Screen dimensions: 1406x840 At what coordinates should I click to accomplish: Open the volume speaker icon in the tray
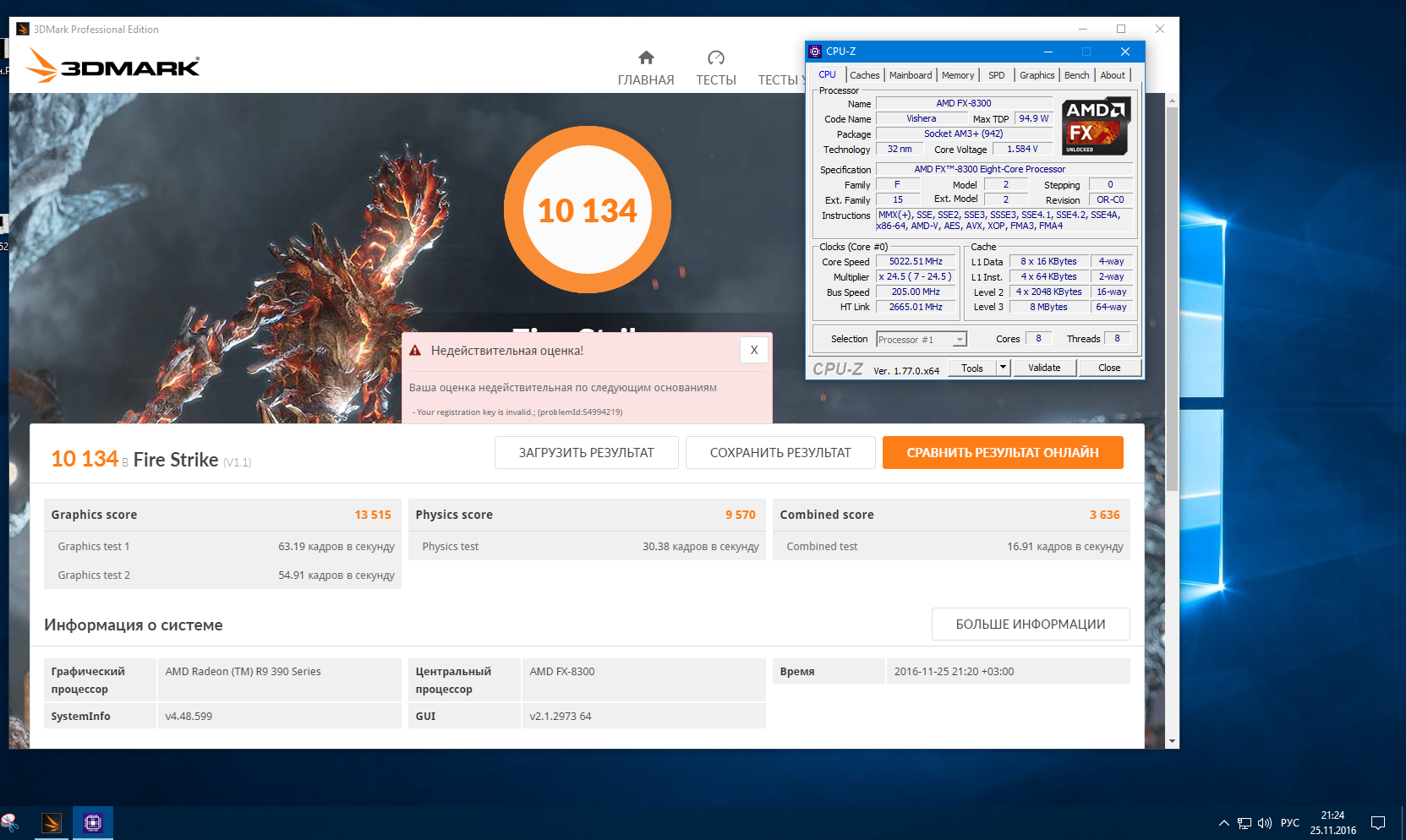1265,823
